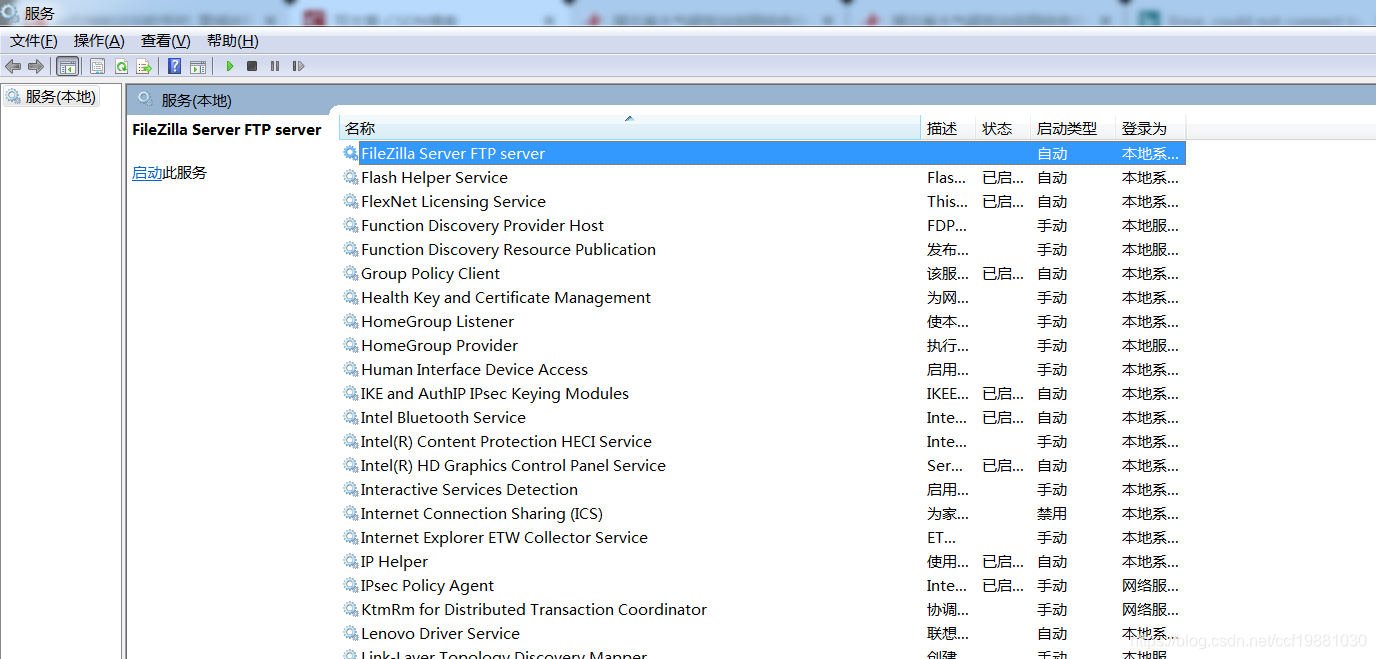
Task: Click gear icon of Human Interface Device Access
Action: click(350, 369)
